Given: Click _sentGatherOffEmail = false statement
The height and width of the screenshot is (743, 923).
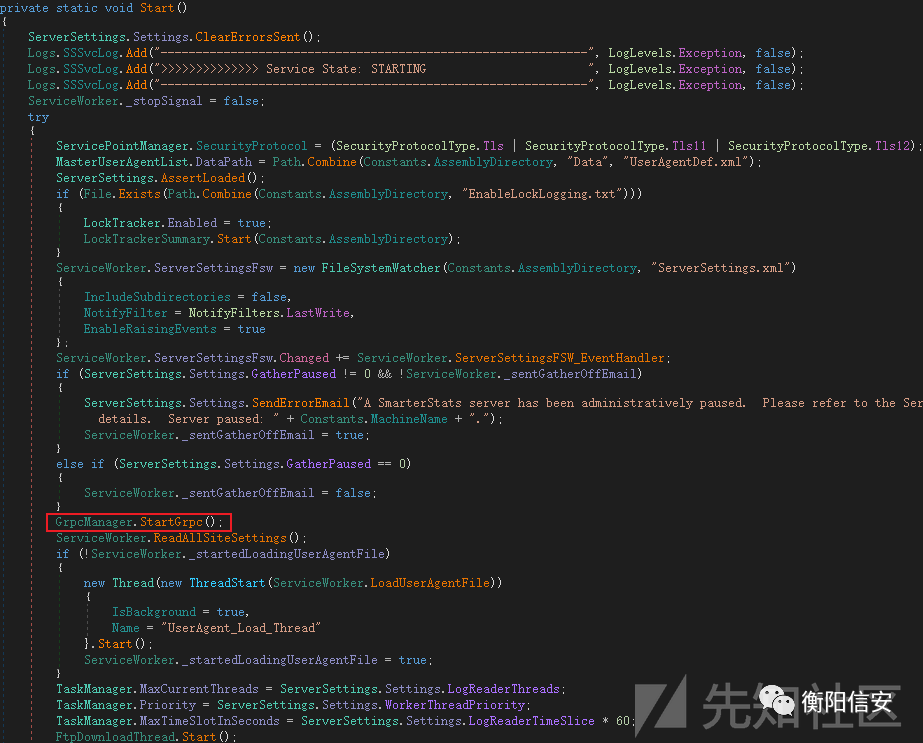Looking at the screenshot, I should click(x=230, y=492).
